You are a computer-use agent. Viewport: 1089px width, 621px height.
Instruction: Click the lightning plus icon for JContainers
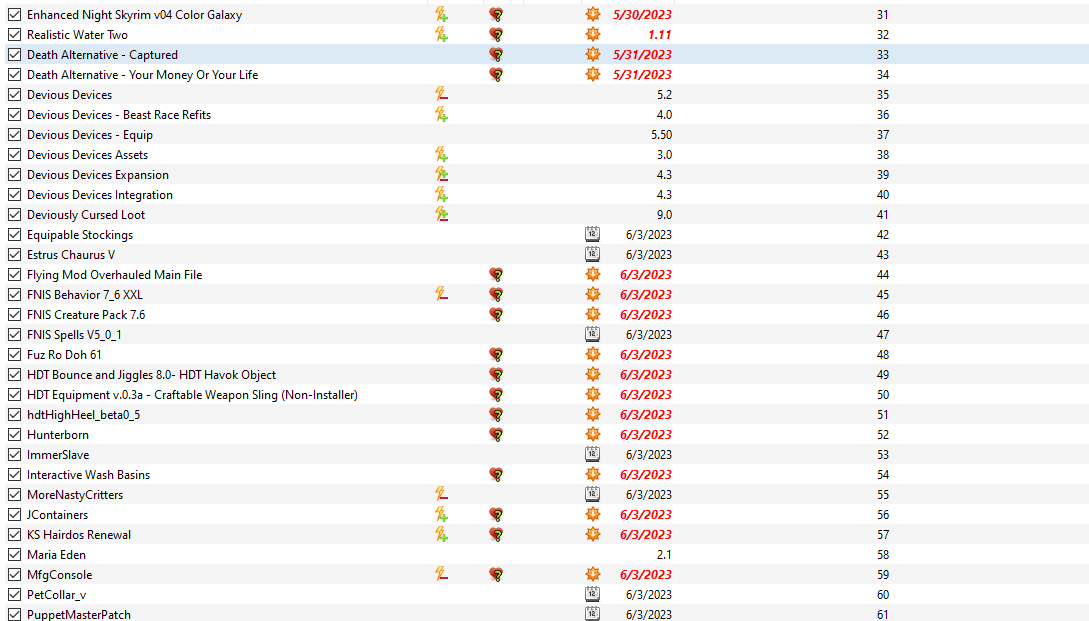point(441,515)
